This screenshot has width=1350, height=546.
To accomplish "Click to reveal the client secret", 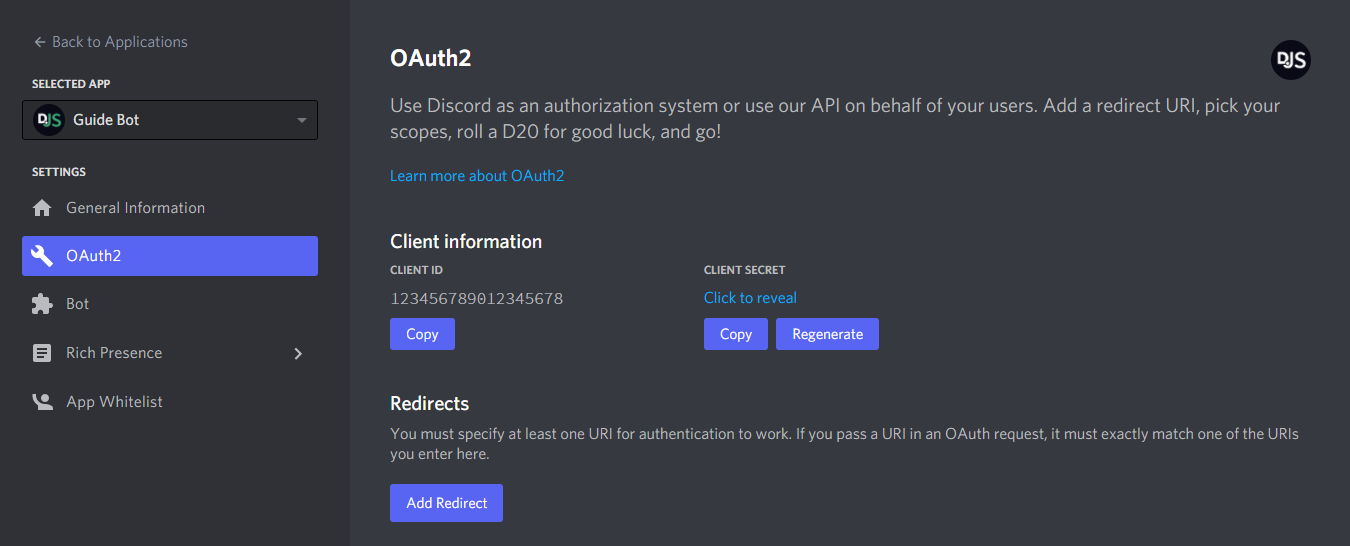I will 750,298.
